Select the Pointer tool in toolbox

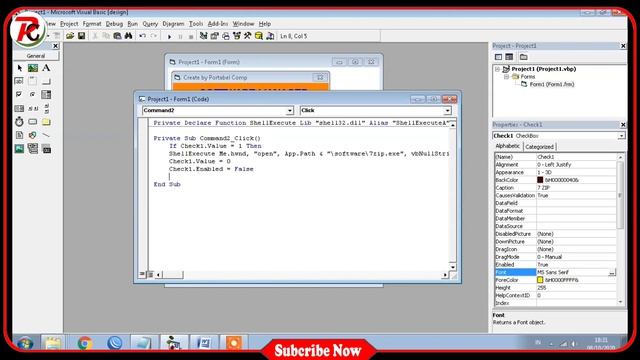tap(20, 68)
